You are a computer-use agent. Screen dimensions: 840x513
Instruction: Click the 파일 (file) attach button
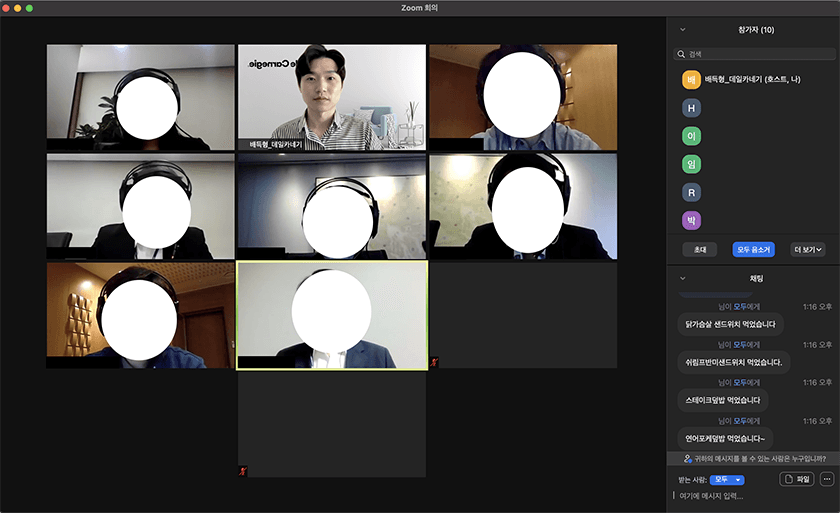tap(797, 479)
